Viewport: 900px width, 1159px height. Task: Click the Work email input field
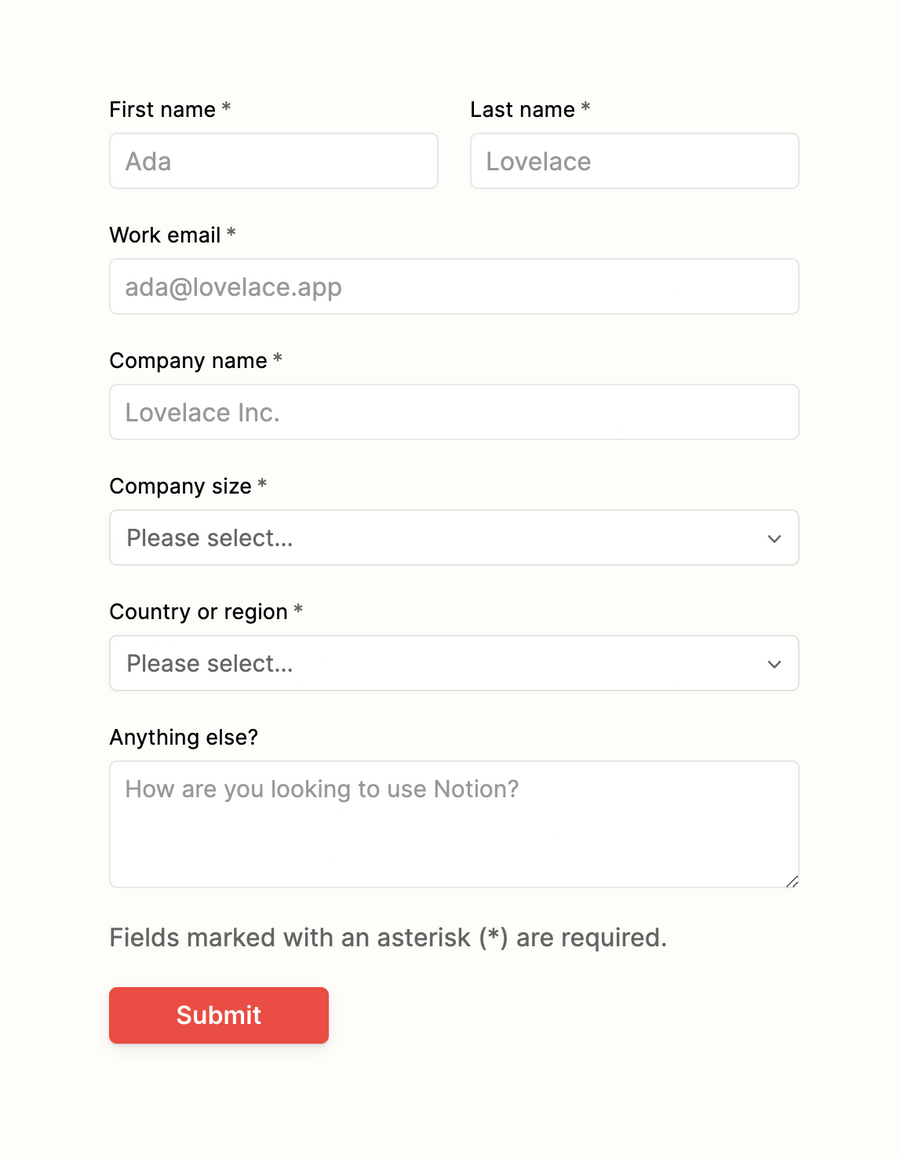pyautogui.click(x=453, y=286)
